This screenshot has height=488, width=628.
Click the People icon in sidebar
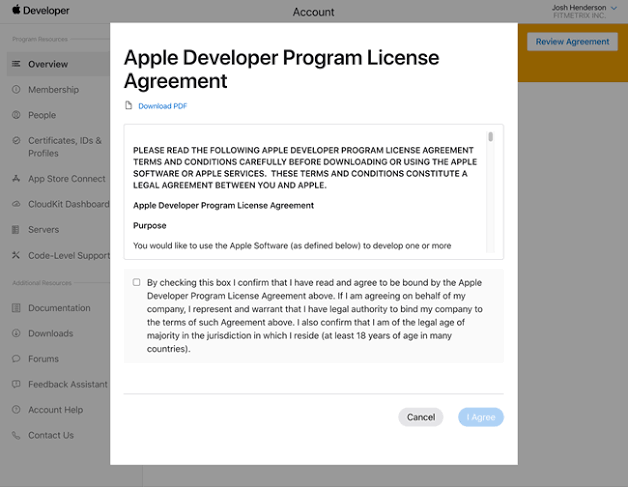pyautogui.click(x=16, y=115)
